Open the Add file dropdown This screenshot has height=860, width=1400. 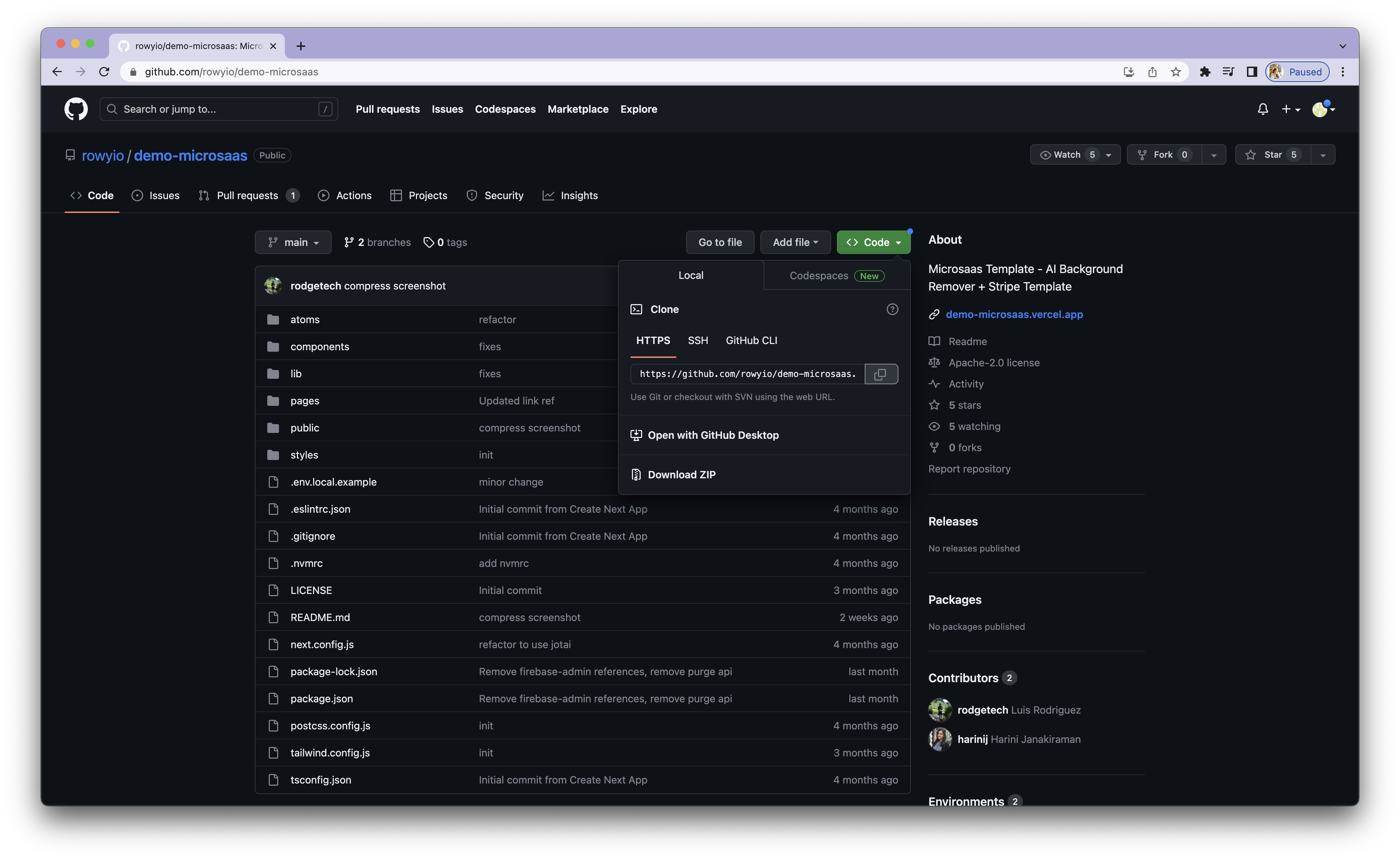point(795,242)
